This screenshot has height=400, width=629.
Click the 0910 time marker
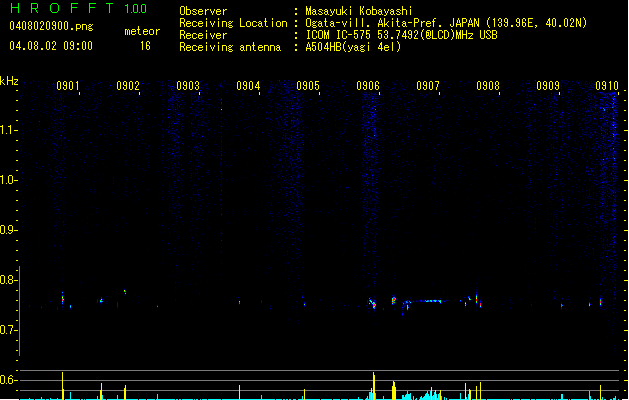pos(607,86)
